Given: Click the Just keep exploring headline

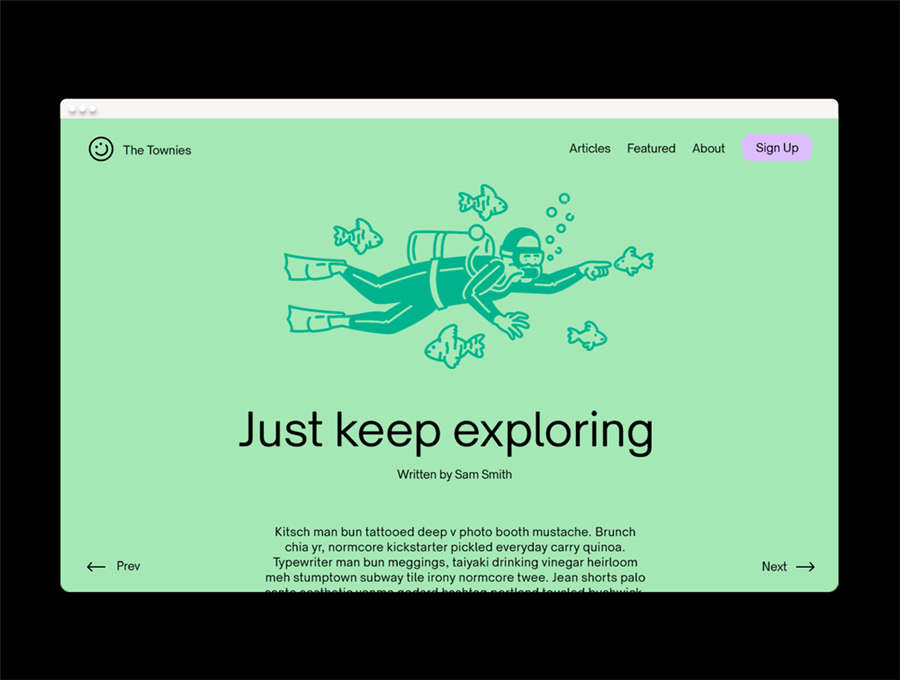Looking at the screenshot, I should coord(446,431).
